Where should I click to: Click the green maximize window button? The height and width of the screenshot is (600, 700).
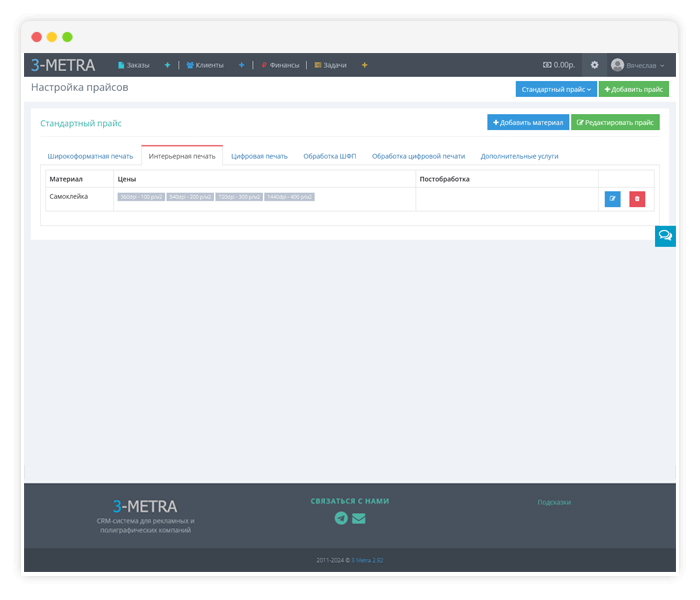67,37
